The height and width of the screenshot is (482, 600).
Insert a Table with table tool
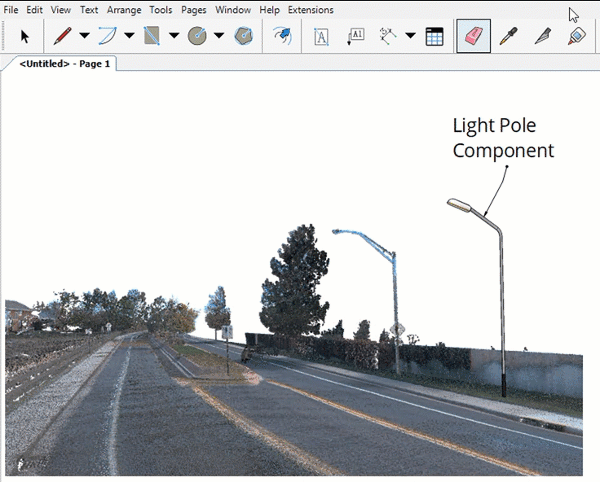[x=434, y=36]
